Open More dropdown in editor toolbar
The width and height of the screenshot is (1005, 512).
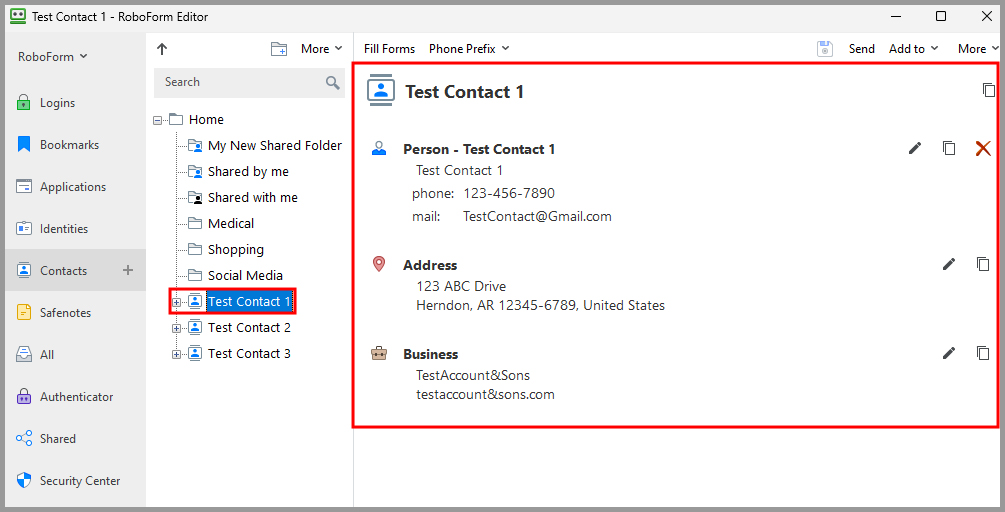tap(978, 49)
